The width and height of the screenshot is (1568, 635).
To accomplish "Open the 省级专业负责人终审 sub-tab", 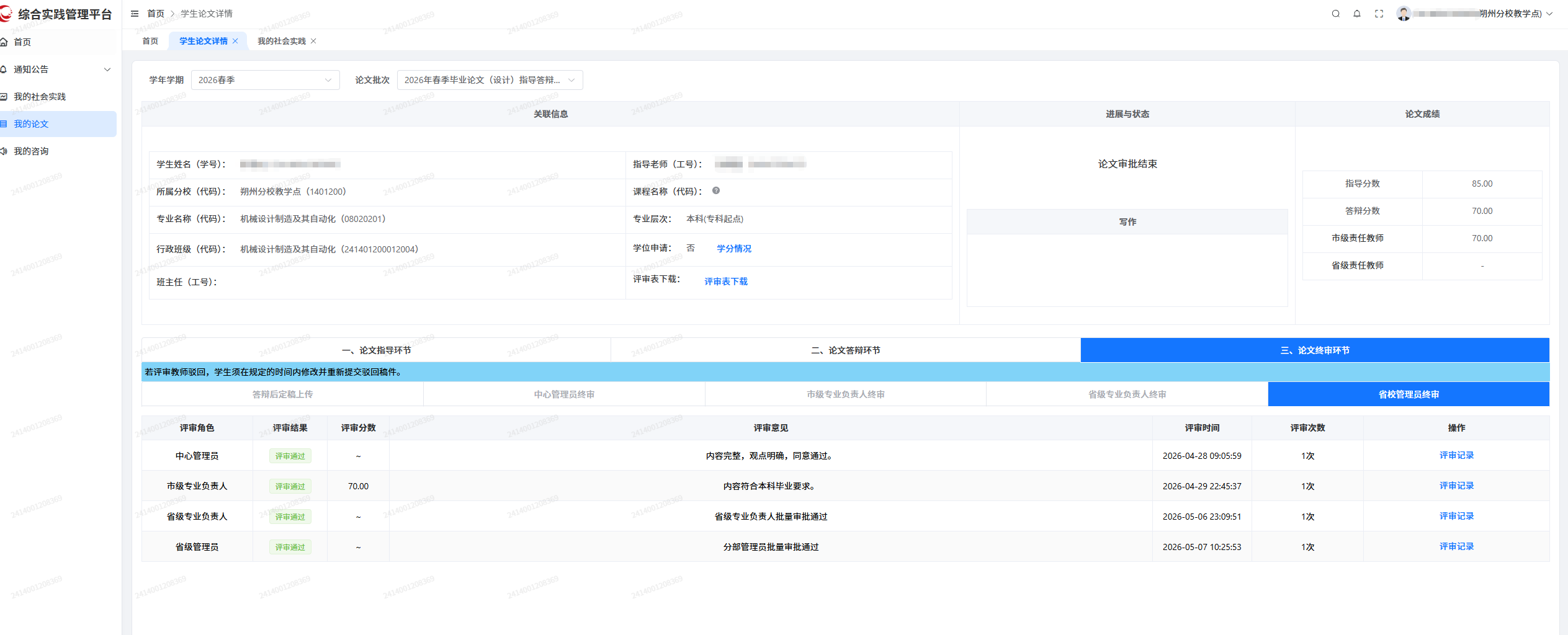I will (x=1127, y=394).
